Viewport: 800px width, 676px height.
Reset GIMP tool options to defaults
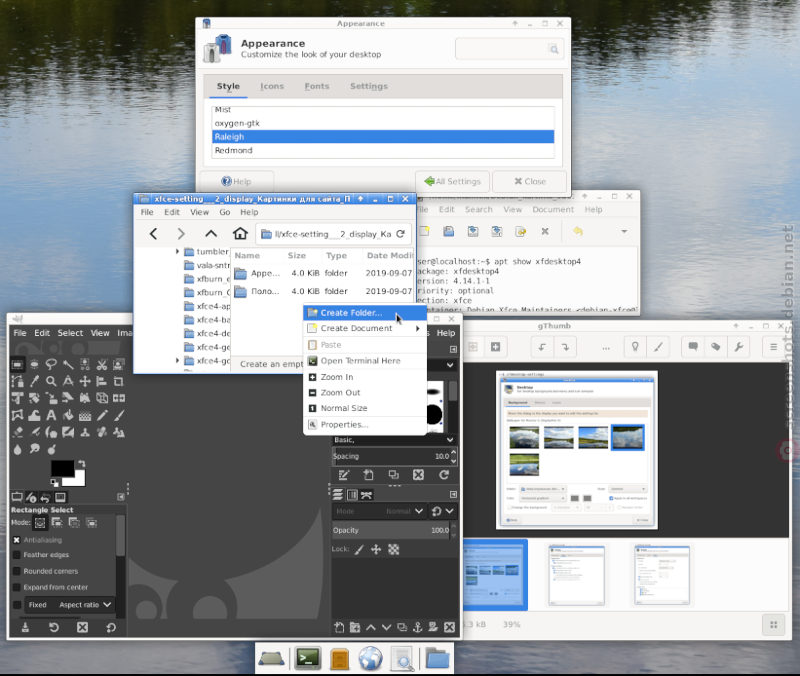coord(111,628)
